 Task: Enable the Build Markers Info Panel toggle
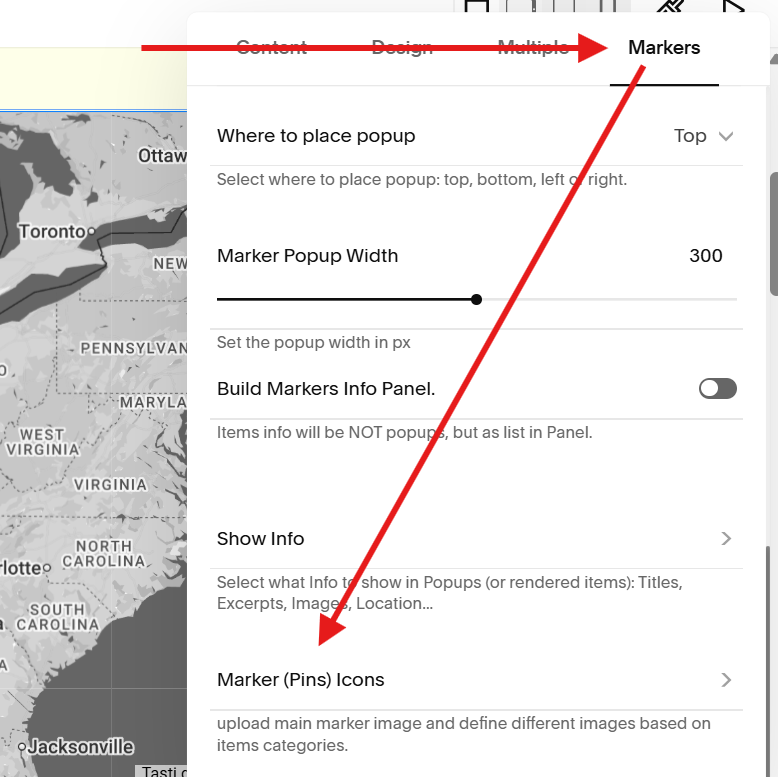point(717,388)
